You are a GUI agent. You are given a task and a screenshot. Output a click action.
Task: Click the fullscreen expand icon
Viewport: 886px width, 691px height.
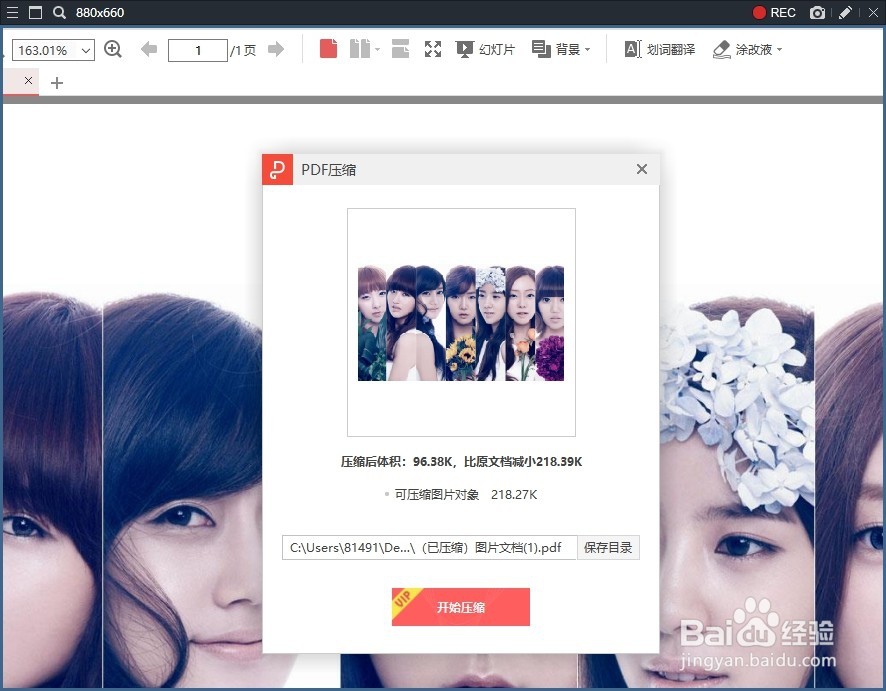[x=433, y=49]
